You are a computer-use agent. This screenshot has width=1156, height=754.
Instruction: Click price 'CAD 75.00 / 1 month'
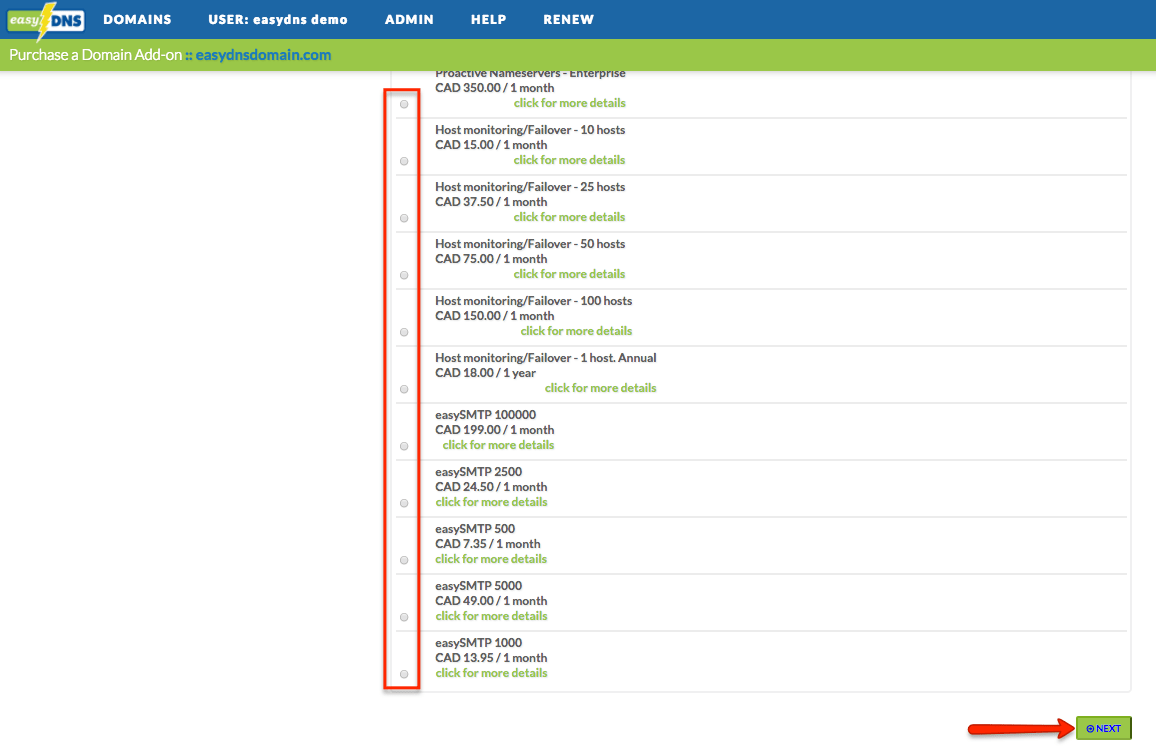click(491, 259)
